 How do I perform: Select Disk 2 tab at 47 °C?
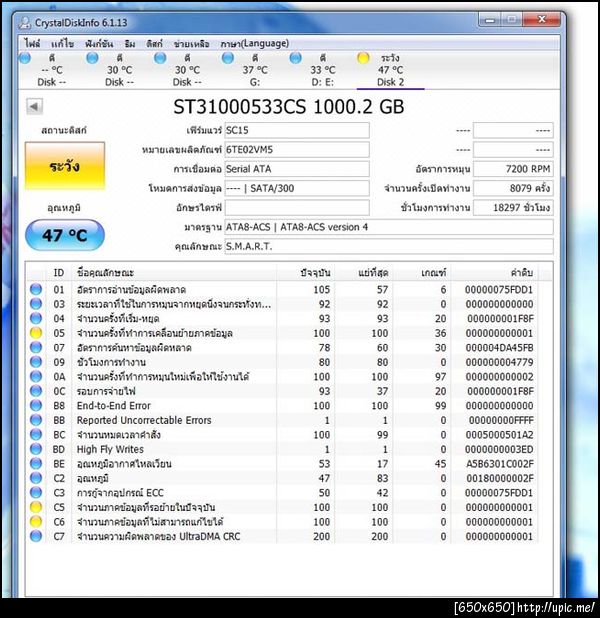pos(390,70)
